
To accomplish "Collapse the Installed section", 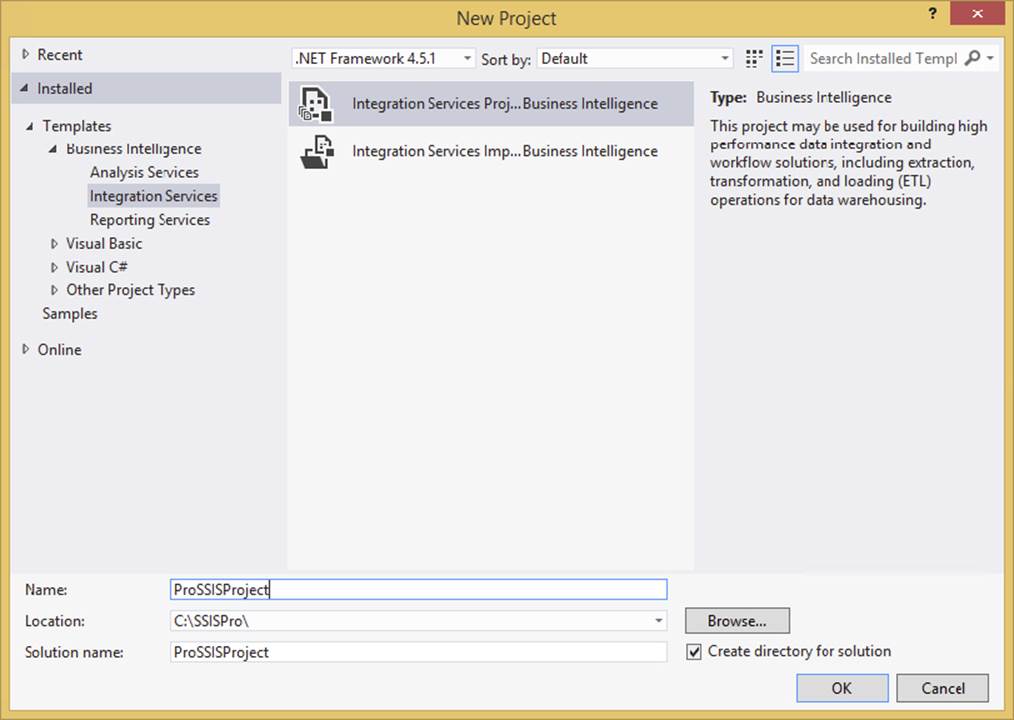I will click(x=24, y=88).
